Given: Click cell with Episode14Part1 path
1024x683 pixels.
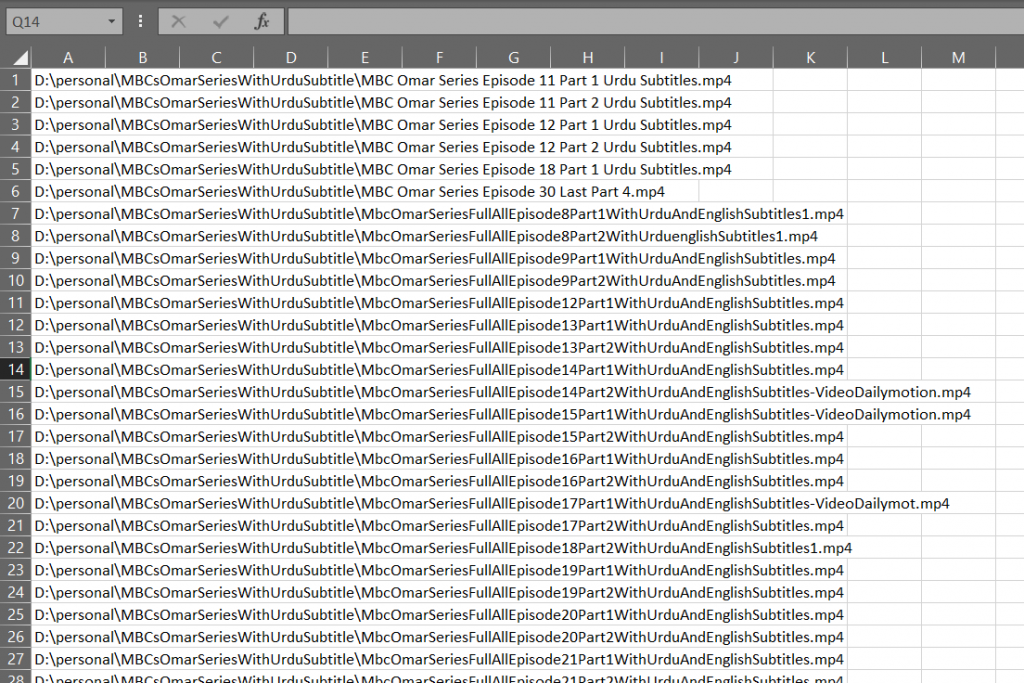Looking at the screenshot, I should coord(439,370).
